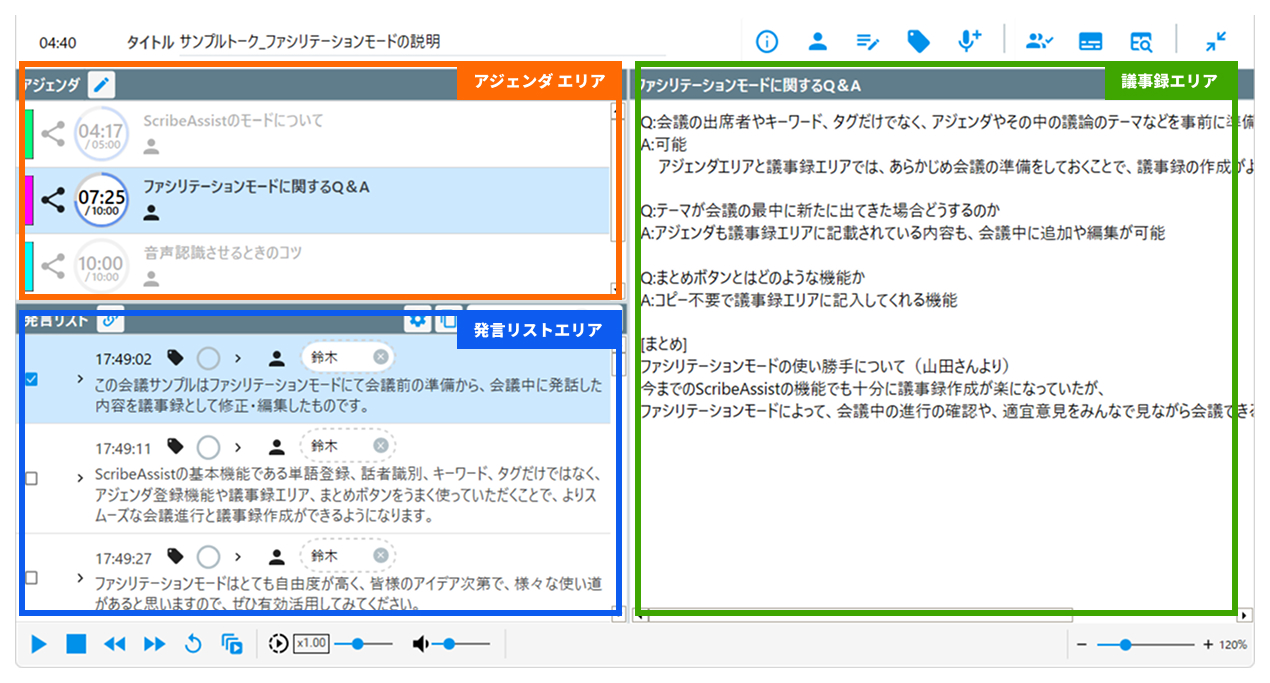
Task: Adjust the playback speed slider
Action: pyautogui.click(x=363, y=644)
